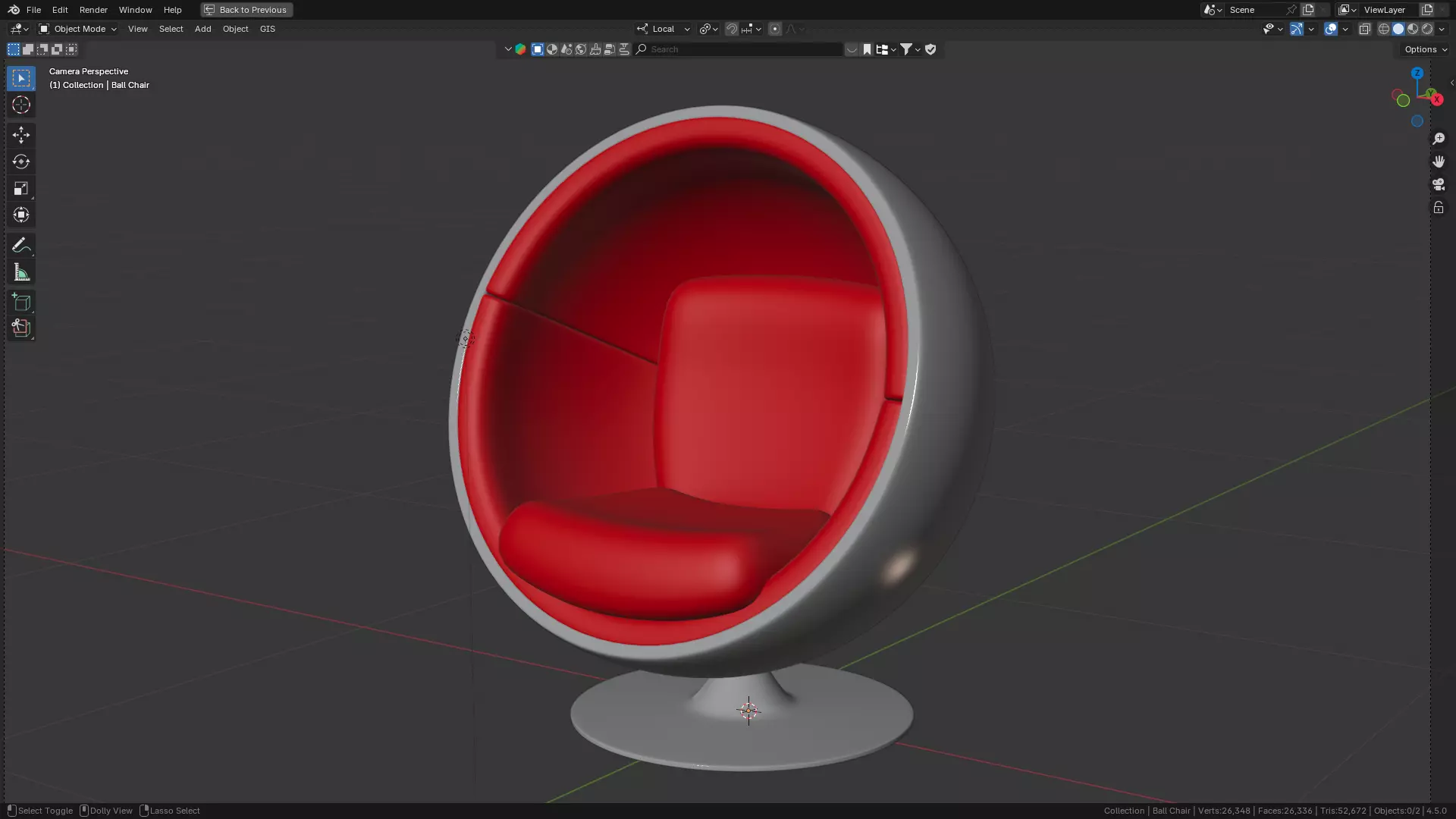Open the Render menu
Image resolution: width=1456 pixels, height=819 pixels.
point(93,10)
